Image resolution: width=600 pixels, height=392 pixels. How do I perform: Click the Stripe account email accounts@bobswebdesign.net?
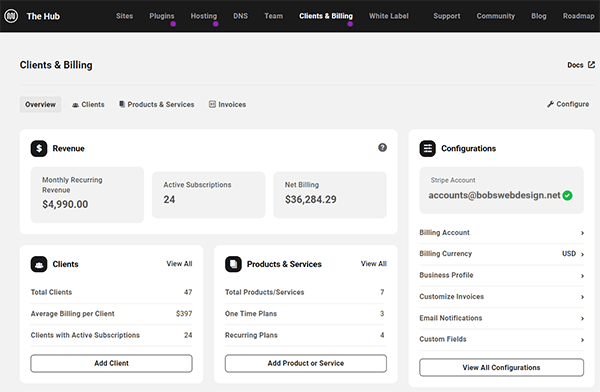coord(494,195)
